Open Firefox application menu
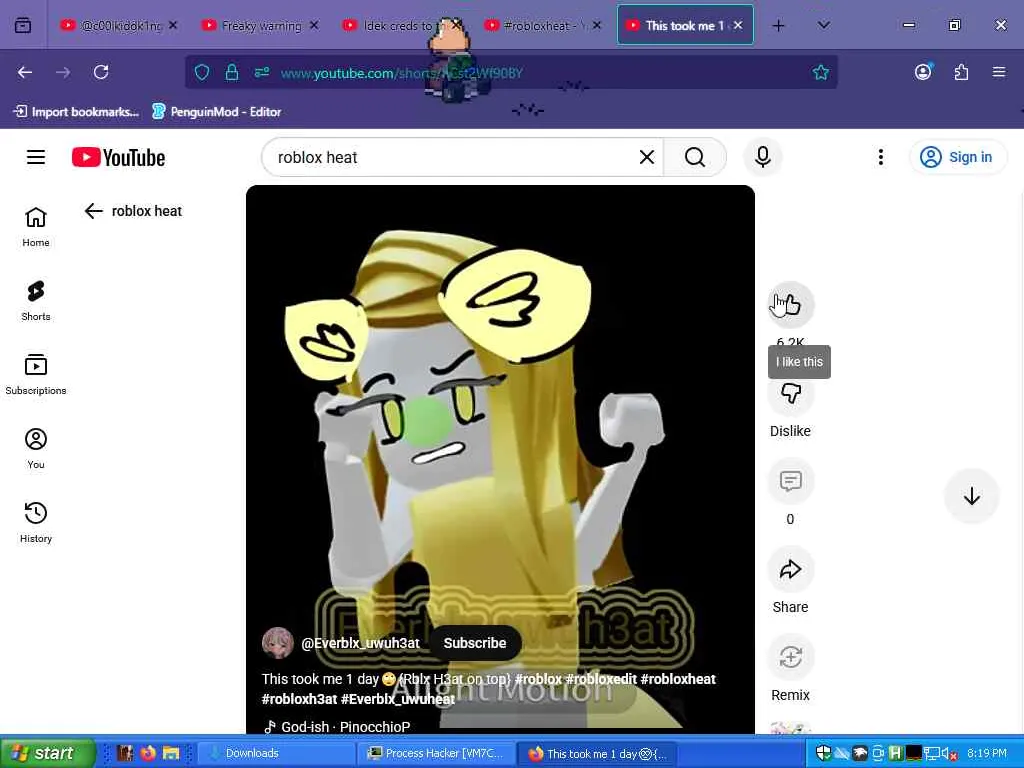Image resolution: width=1024 pixels, height=768 pixels. 999,72
